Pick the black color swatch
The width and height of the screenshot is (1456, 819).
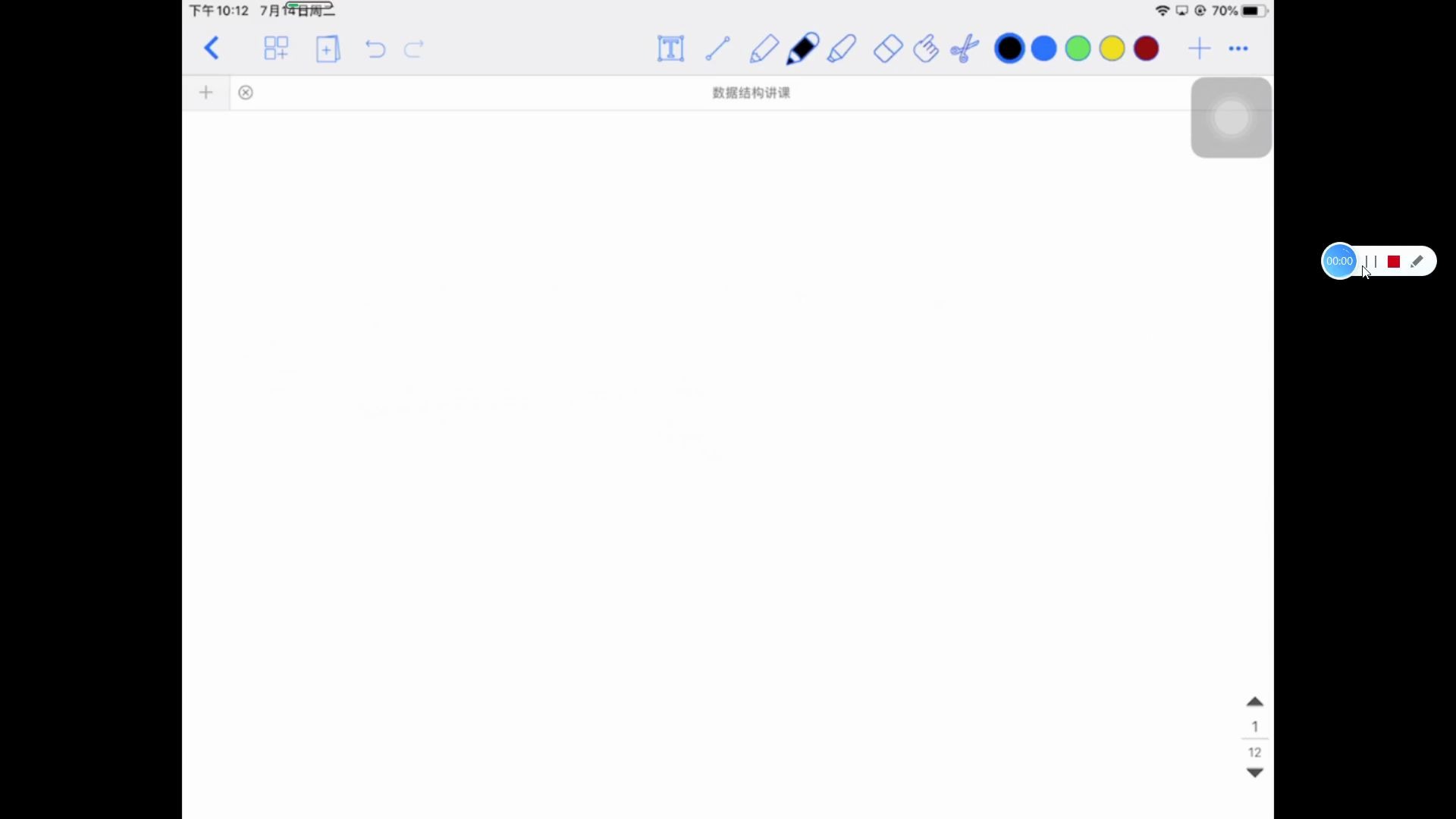pyautogui.click(x=1009, y=49)
